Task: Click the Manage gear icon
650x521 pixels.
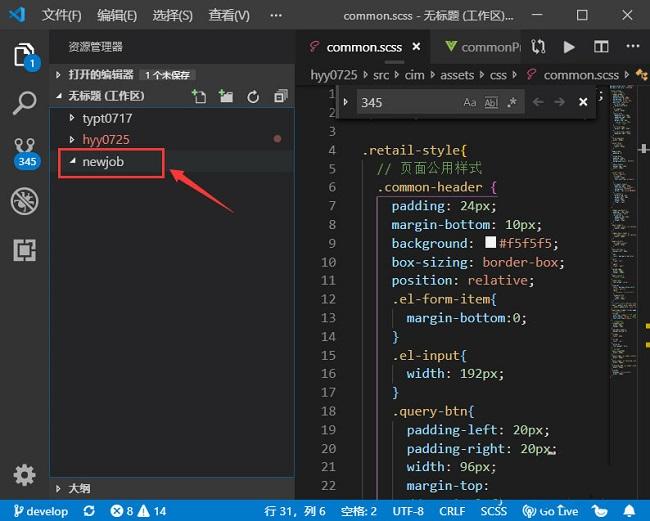Action: point(24,474)
